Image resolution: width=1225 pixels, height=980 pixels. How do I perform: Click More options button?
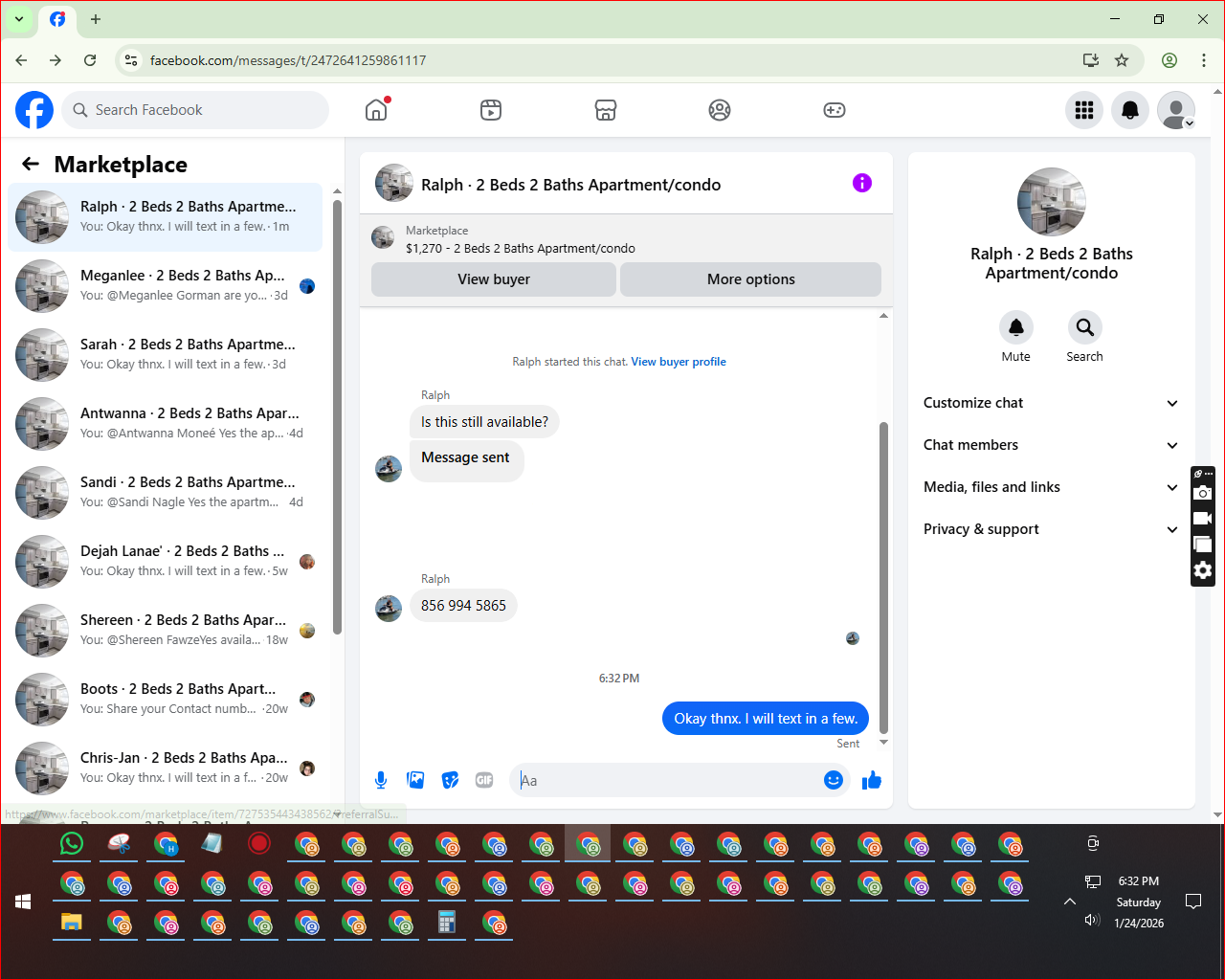point(751,279)
